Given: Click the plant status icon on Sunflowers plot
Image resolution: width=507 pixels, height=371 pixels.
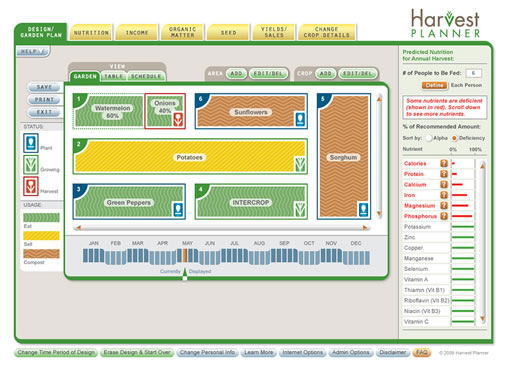Looking at the screenshot, I should [300, 119].
